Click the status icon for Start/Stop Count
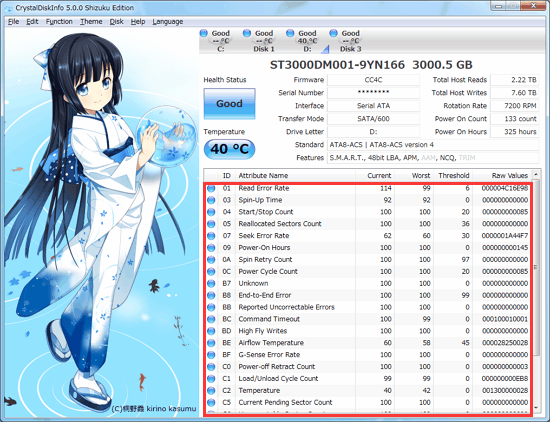This screenshot has height=422, width=551. (211, 212)
